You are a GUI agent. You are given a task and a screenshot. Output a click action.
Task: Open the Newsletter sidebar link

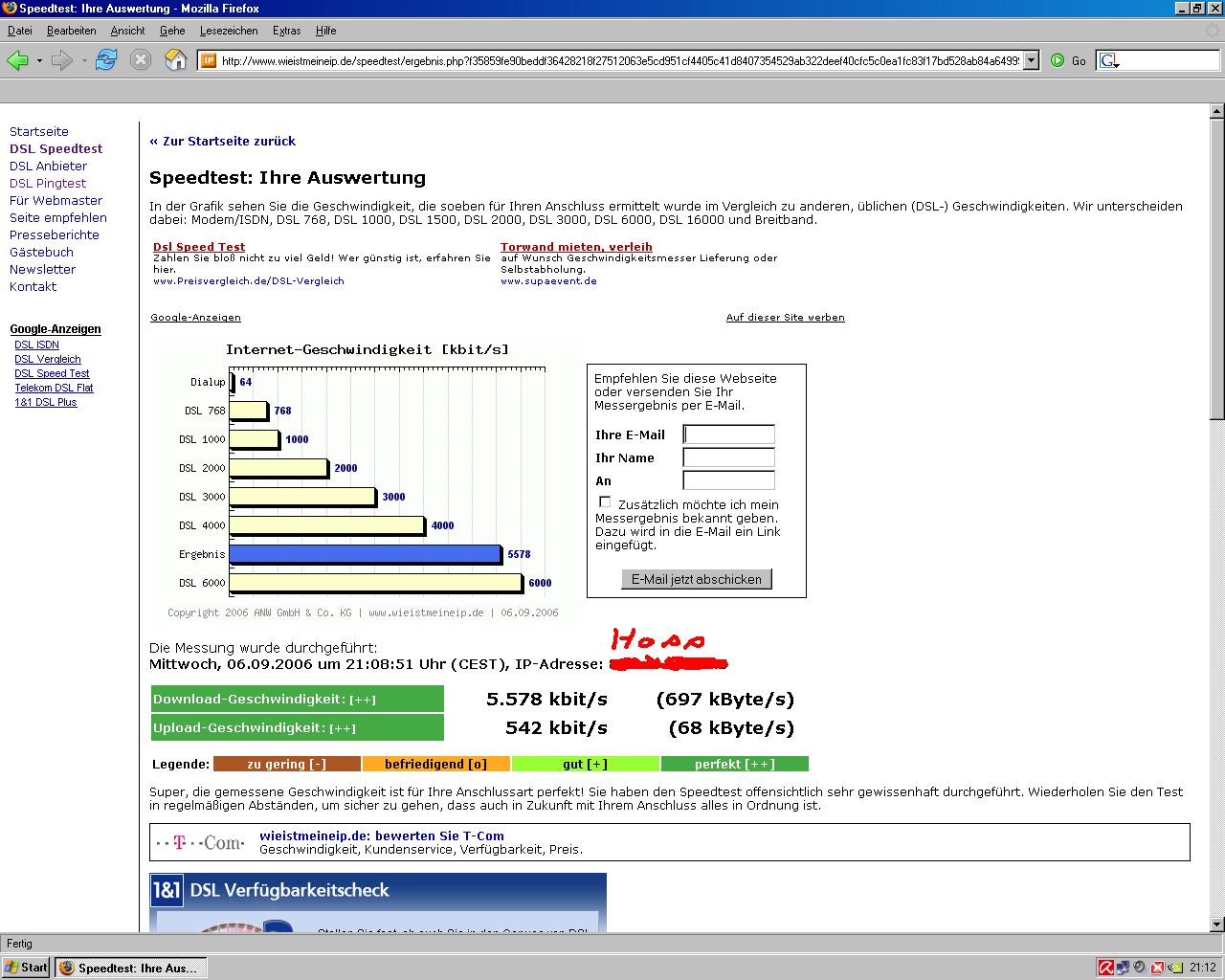pos(42,269)
